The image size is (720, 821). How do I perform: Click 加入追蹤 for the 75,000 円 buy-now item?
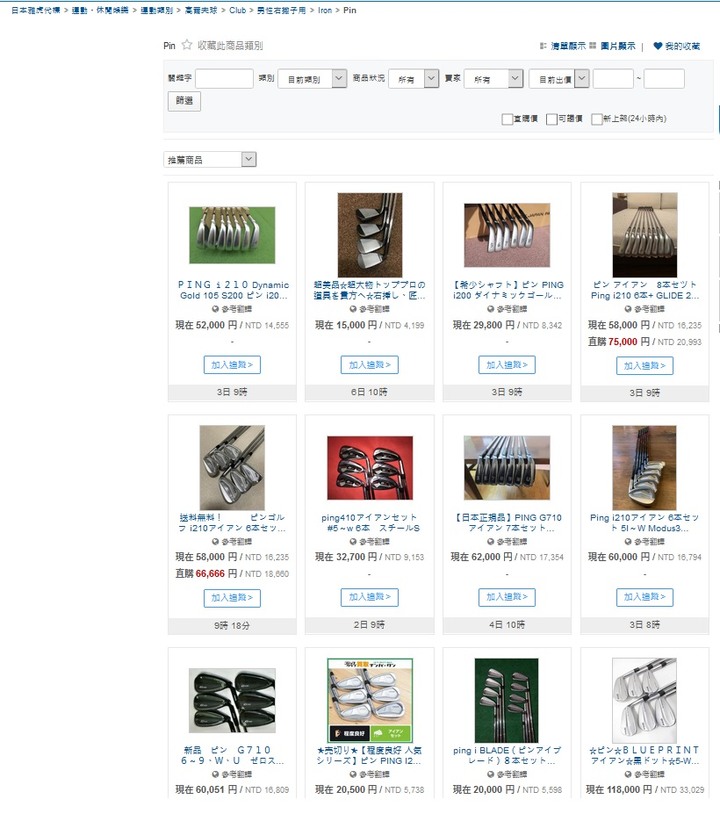[x=645, y=365]
